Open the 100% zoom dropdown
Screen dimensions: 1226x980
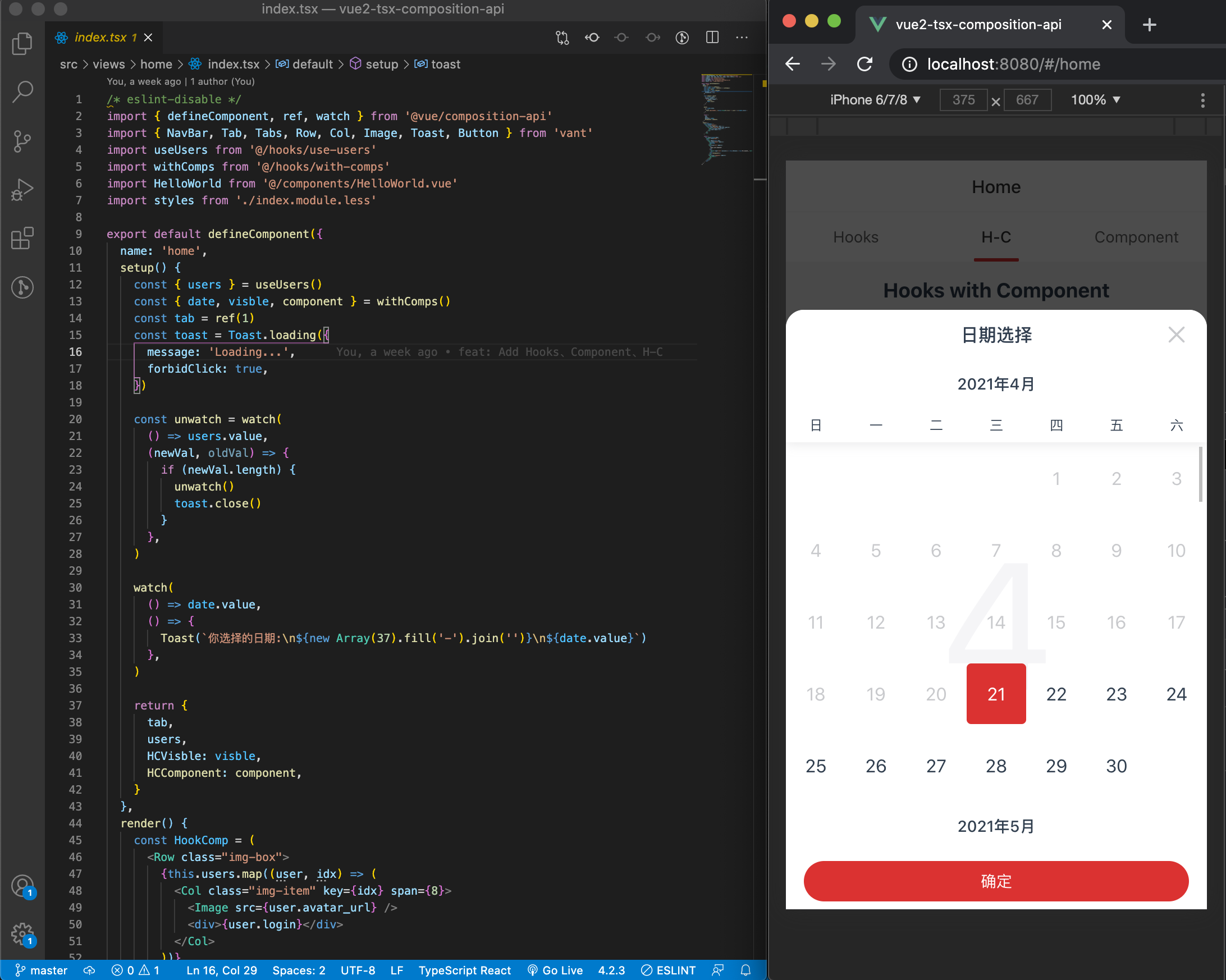coord(1095,100)
